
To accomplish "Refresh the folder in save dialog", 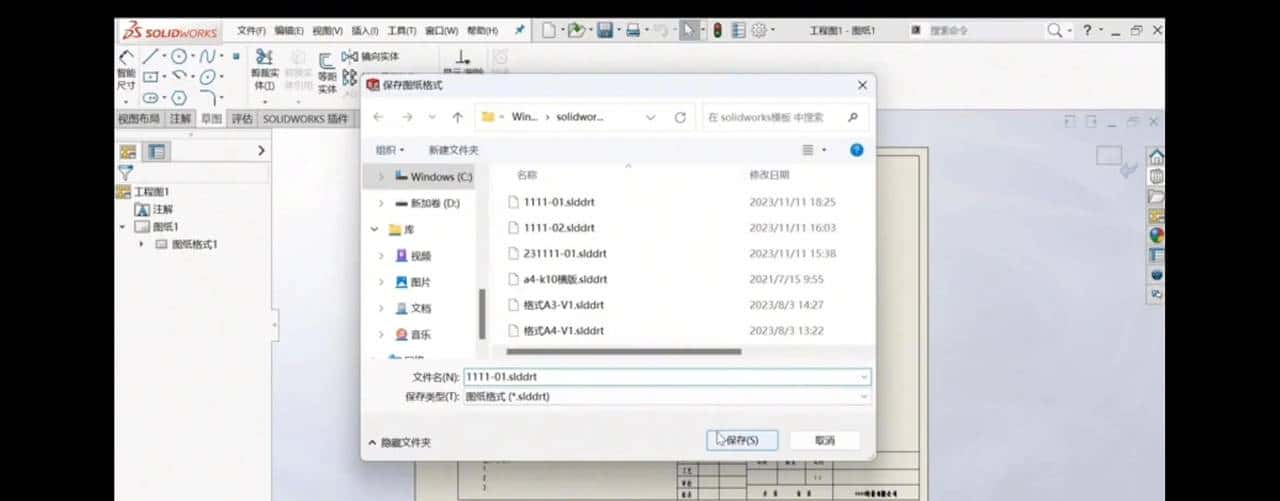I will tap(680, 117).
